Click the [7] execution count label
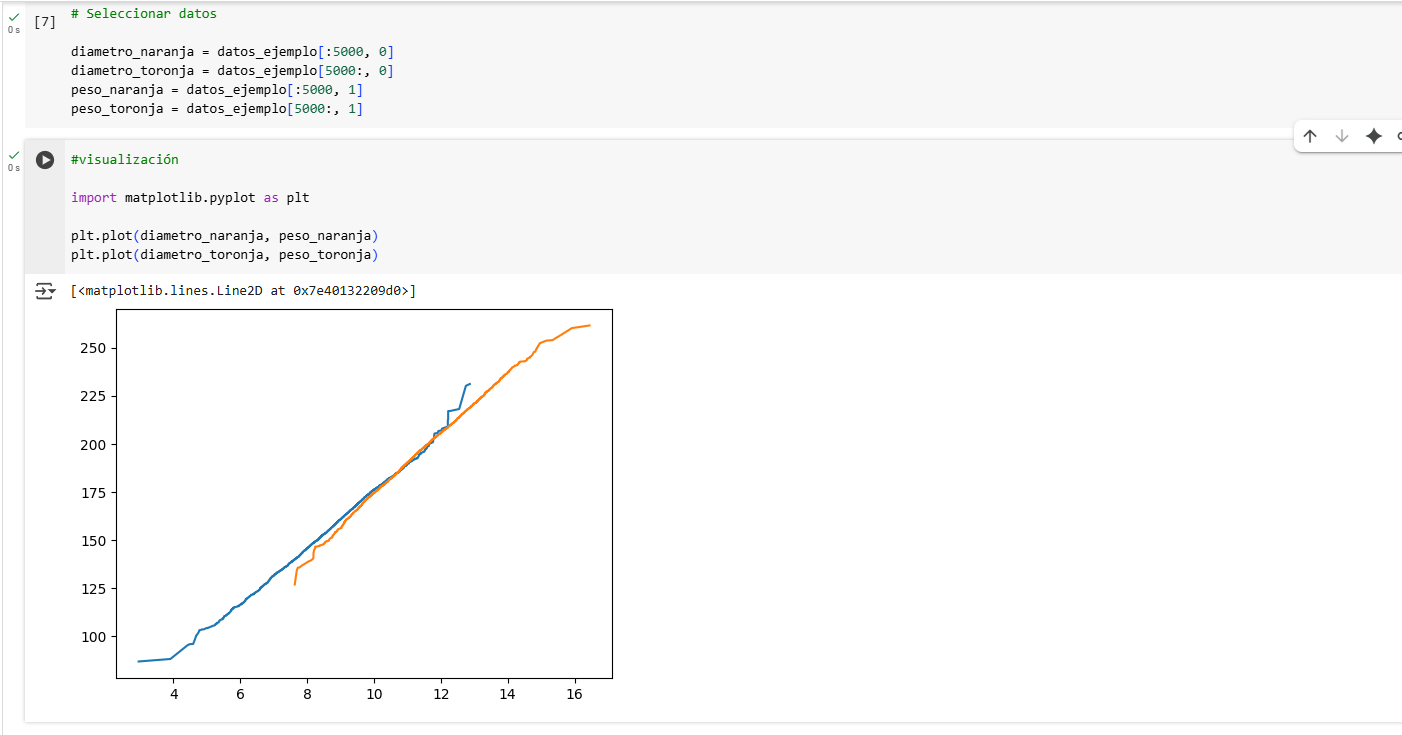This screenshot has height=735, width=1402. point(45,22)
